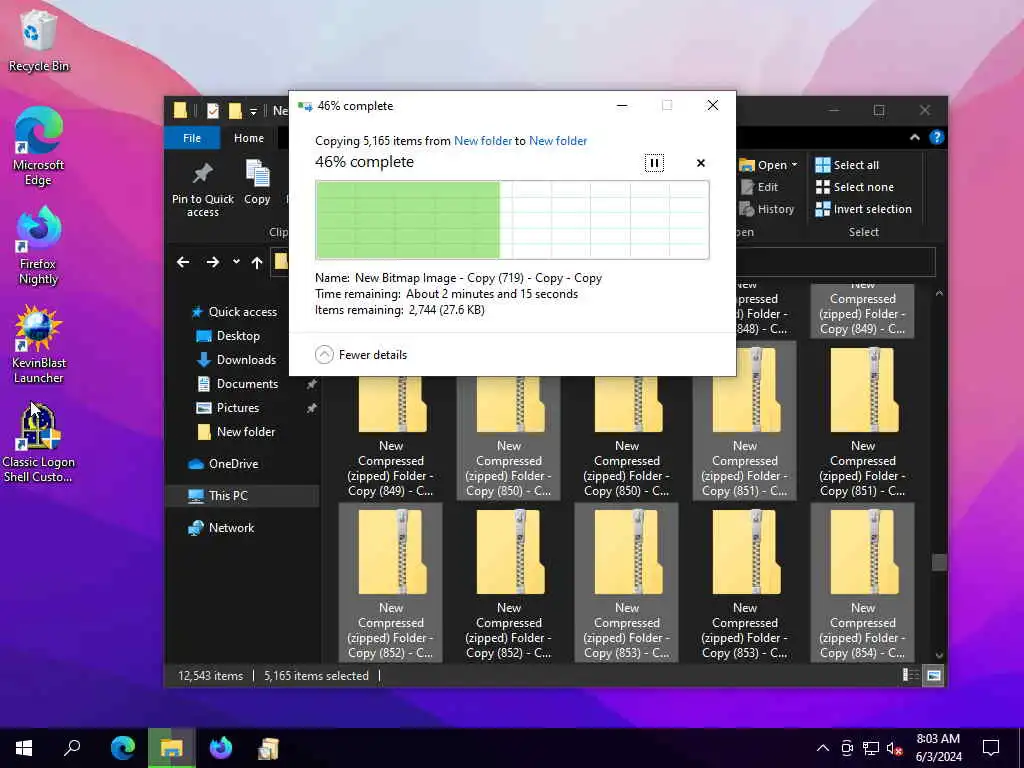
Task: Collapse the ribbon with the chevron
Action: [x=915, y=137]
